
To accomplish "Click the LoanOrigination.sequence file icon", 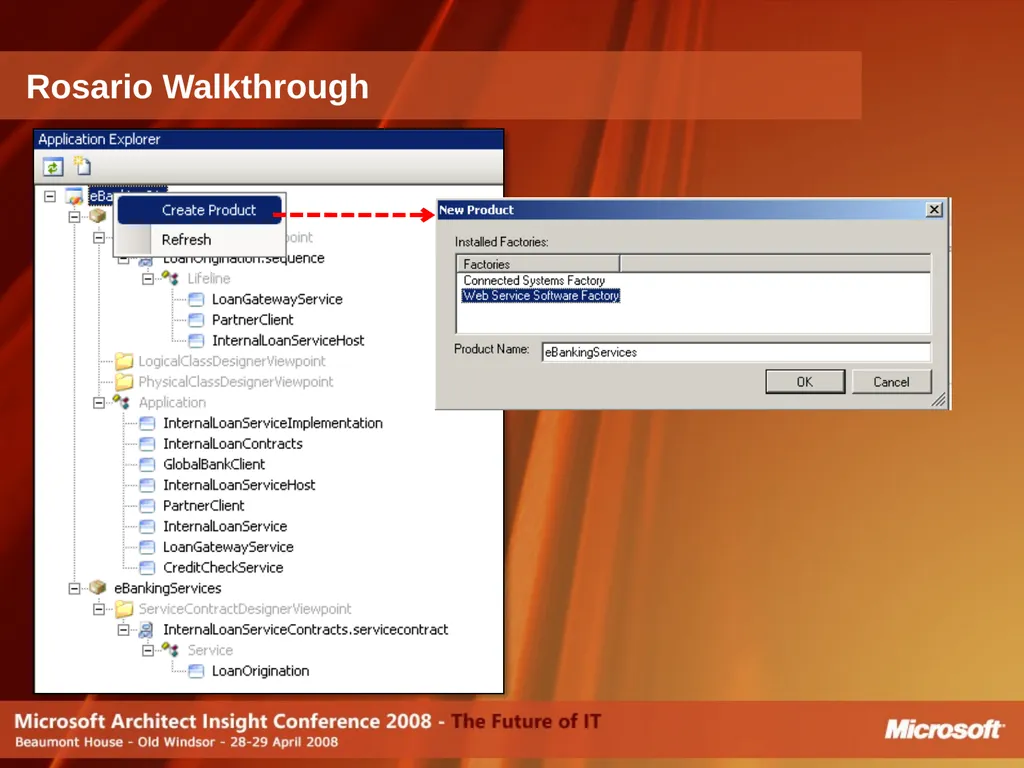I will [x=146, y=261].
